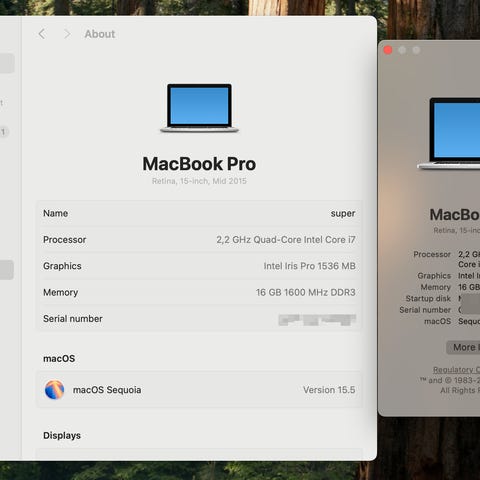The width and height of the screenshot is (480, 480).
Task: Go back using the left chevron
Action: tap(42, 34)
